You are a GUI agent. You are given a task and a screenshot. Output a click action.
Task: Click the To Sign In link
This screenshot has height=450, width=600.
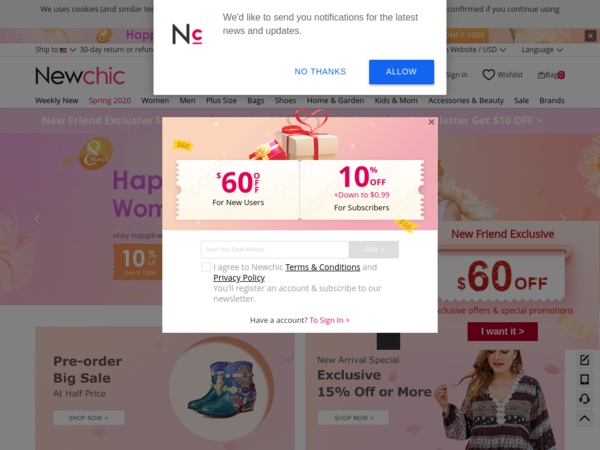point(329,320)
